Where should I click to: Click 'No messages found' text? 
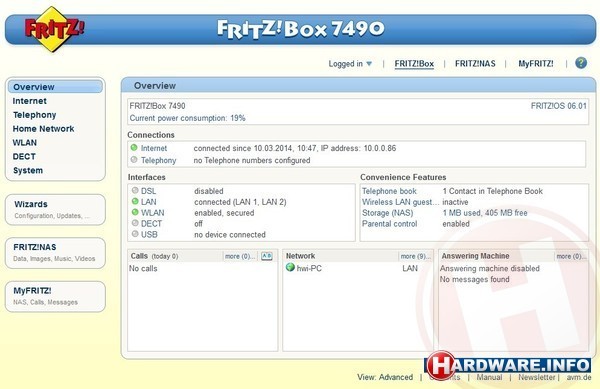(x=475, y=279)
